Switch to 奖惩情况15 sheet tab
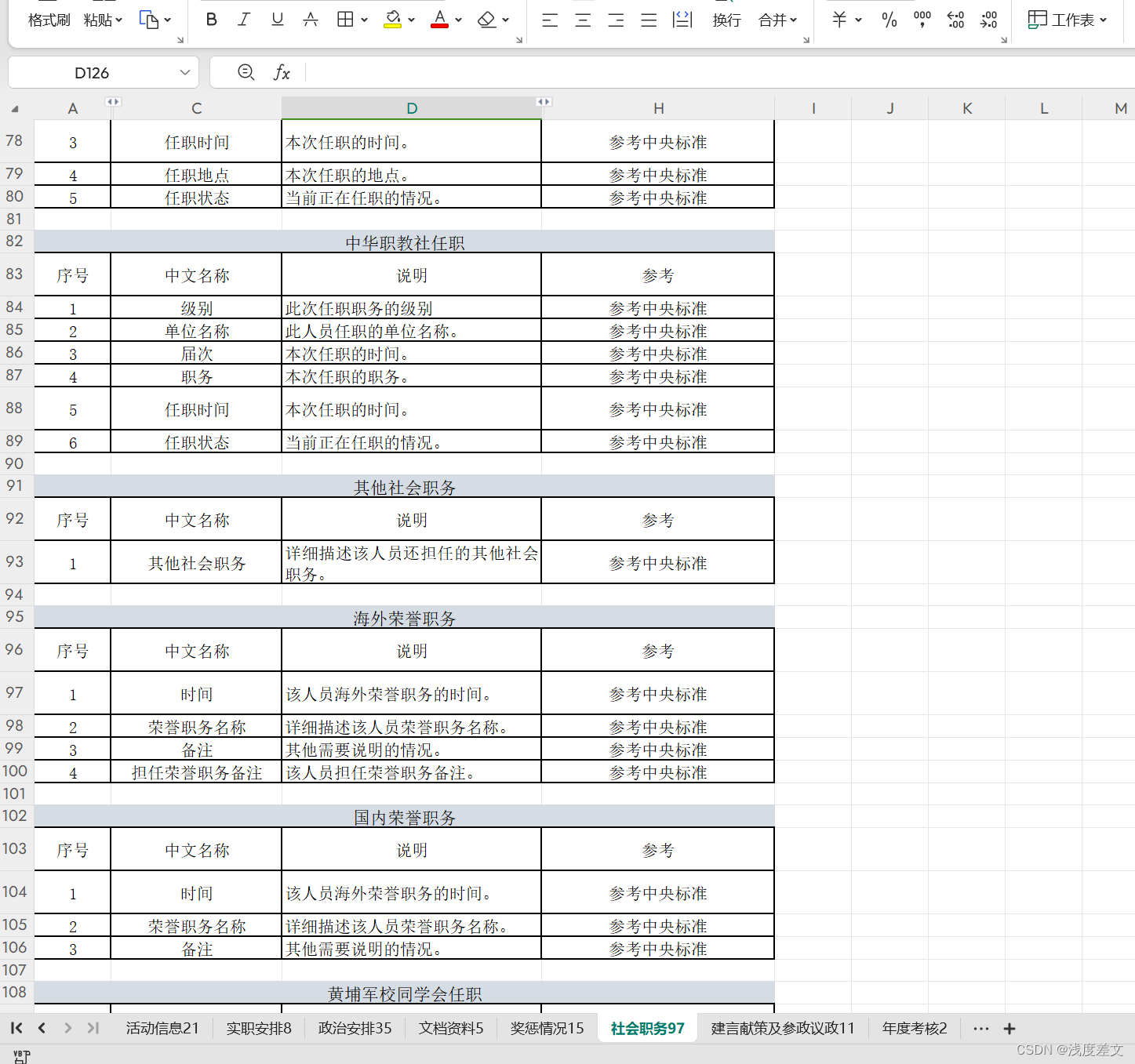Image resolution: width=1135 pixels, height=1064 pixels. [x=547, y=1028]
